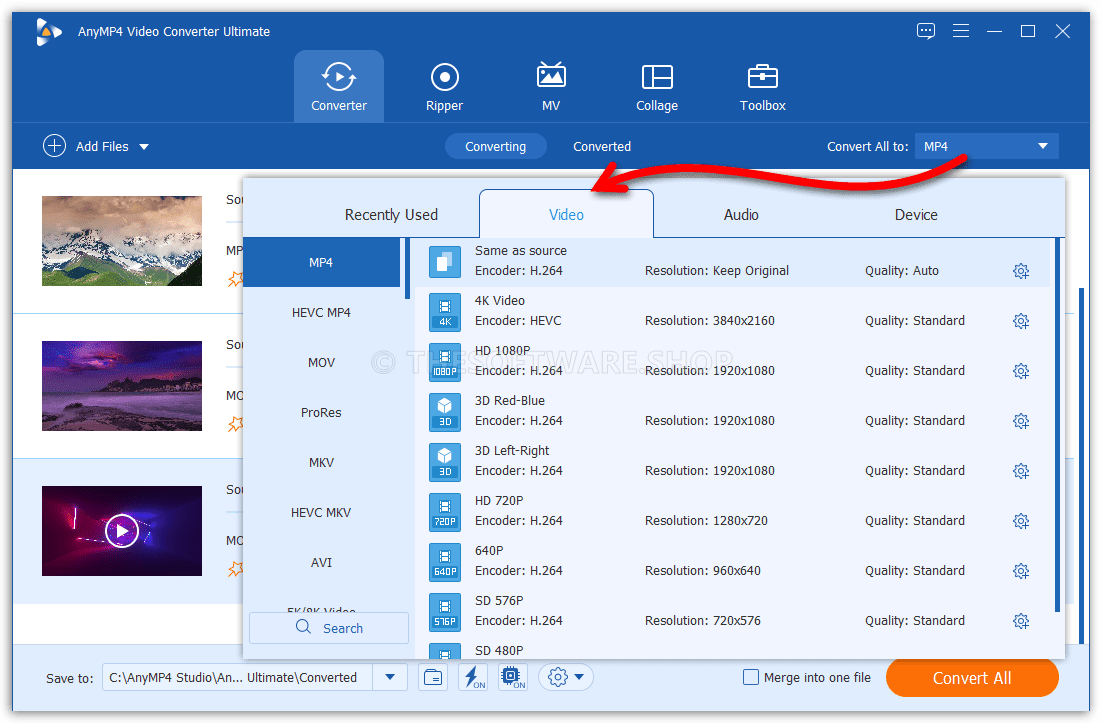Image resolution: width=1102 pixels, height=723 pixels.
Task: Select ProRes in the format list
Action: 321,412
